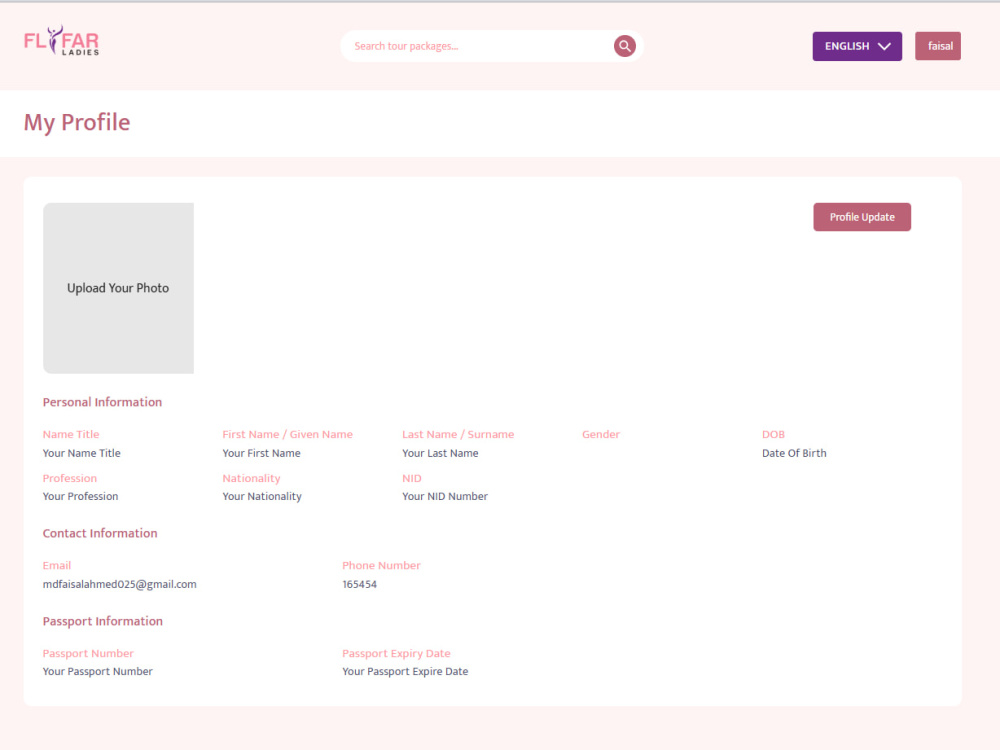1000x750 pixels.
Task: Select the Your Last Name value
Action: pos(440,453)
